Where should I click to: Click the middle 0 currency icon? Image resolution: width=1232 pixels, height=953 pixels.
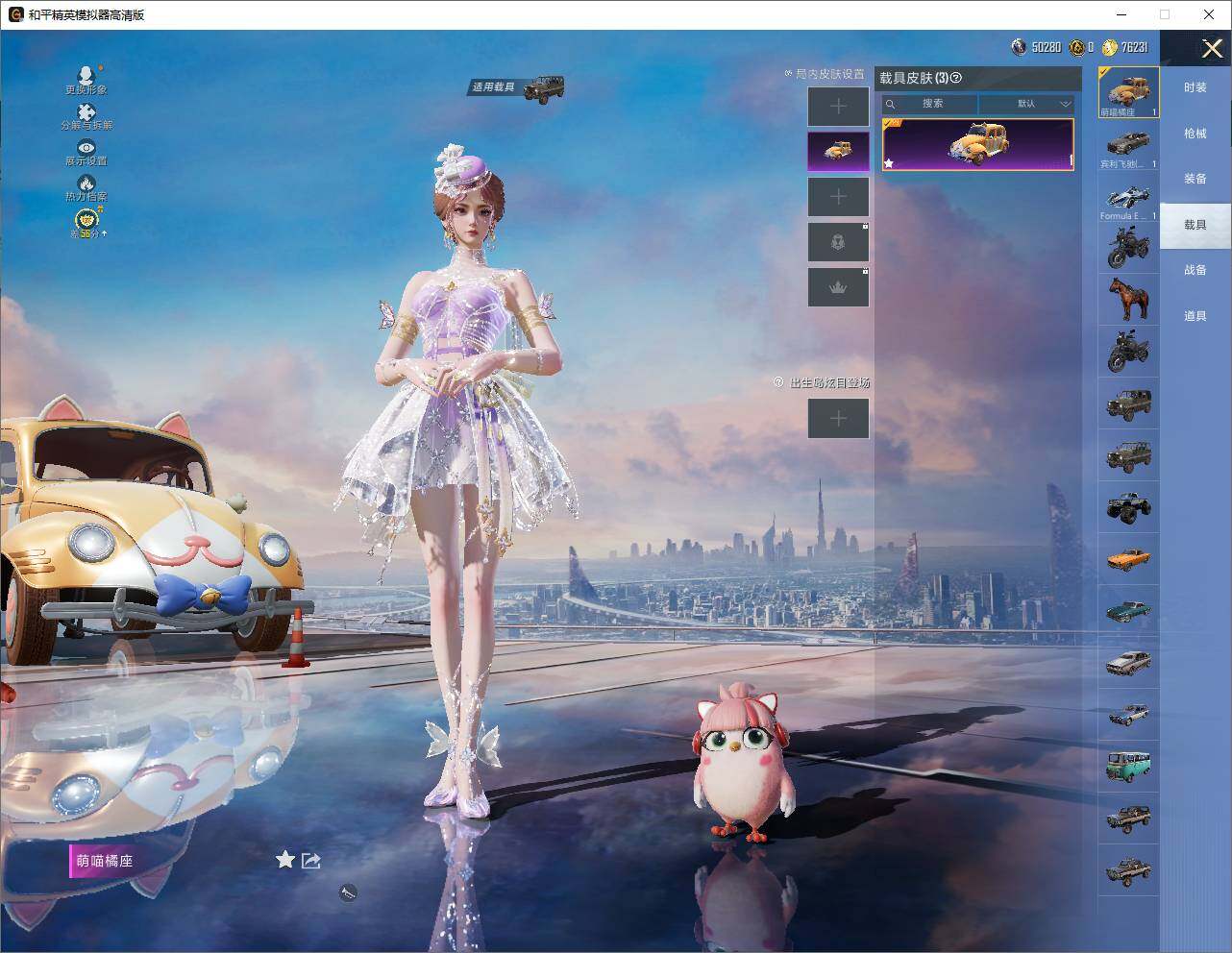(1078, 46)
